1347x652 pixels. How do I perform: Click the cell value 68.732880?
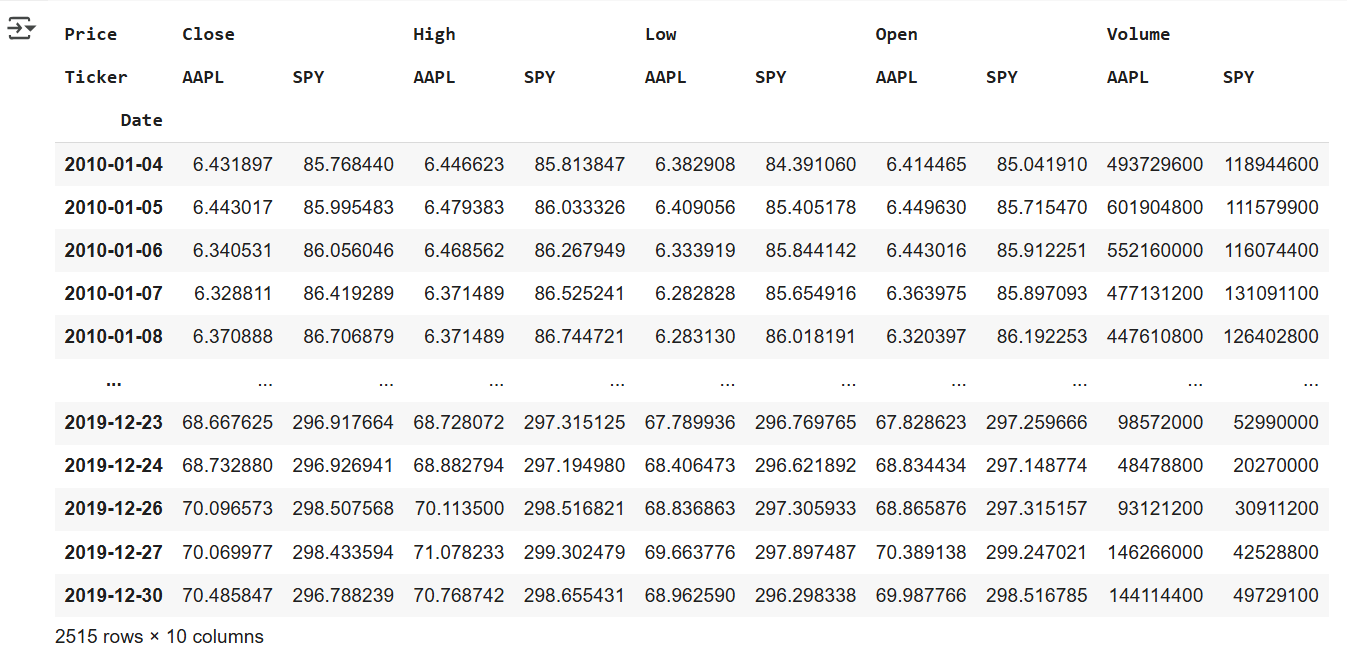(x=227, y=466)
